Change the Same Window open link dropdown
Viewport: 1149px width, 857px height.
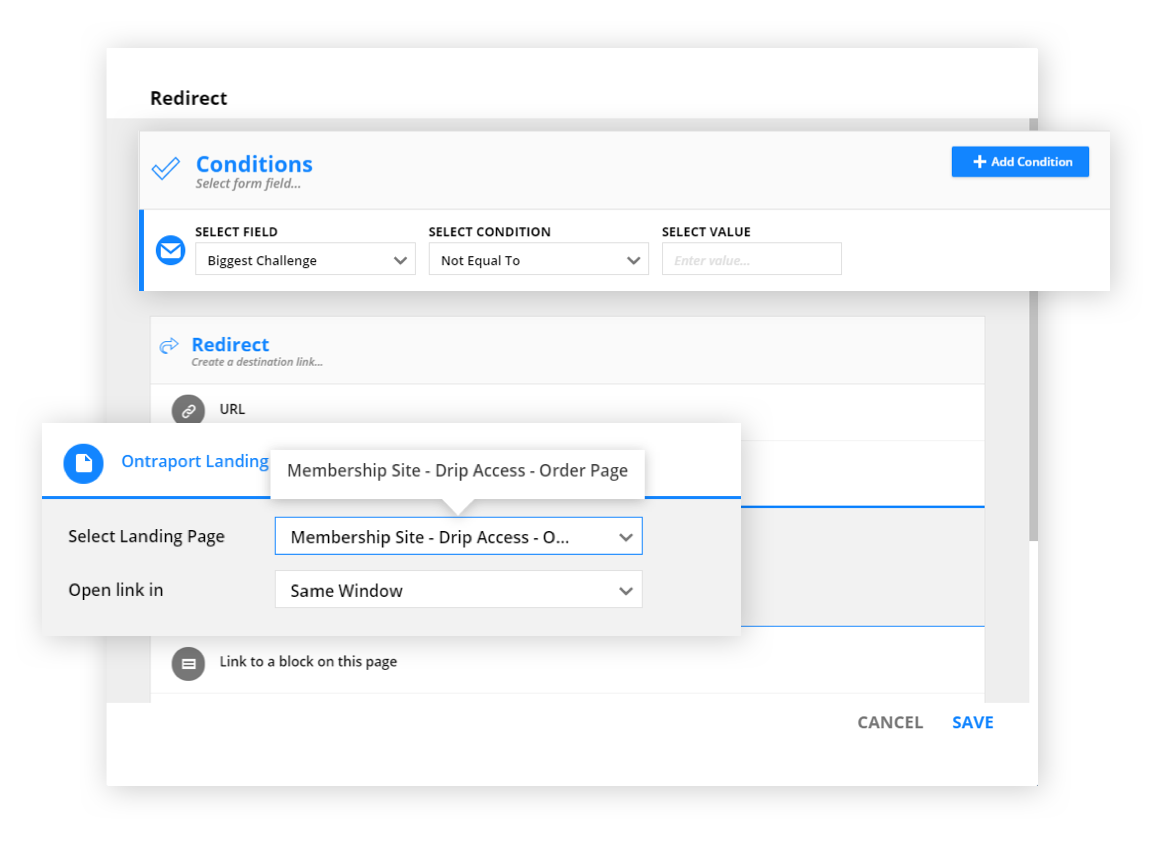tap(458, 589)
